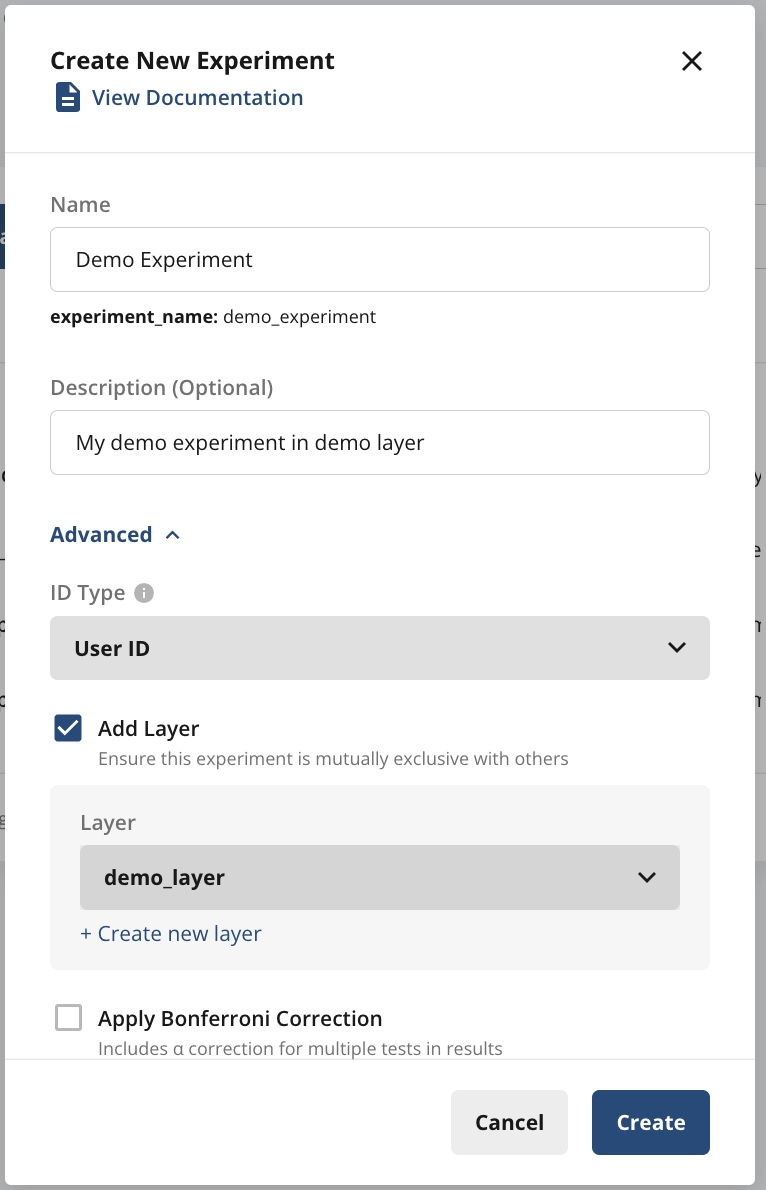Image resolution: width=766 pixels, height=1190 pixels.
Task: Click the upward chevron next to Advanced
Action: point(171,534)
